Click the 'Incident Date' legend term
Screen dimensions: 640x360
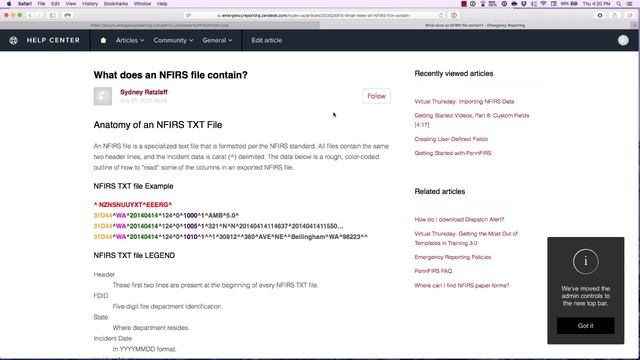pyautogui.click(x=113, y=338)
